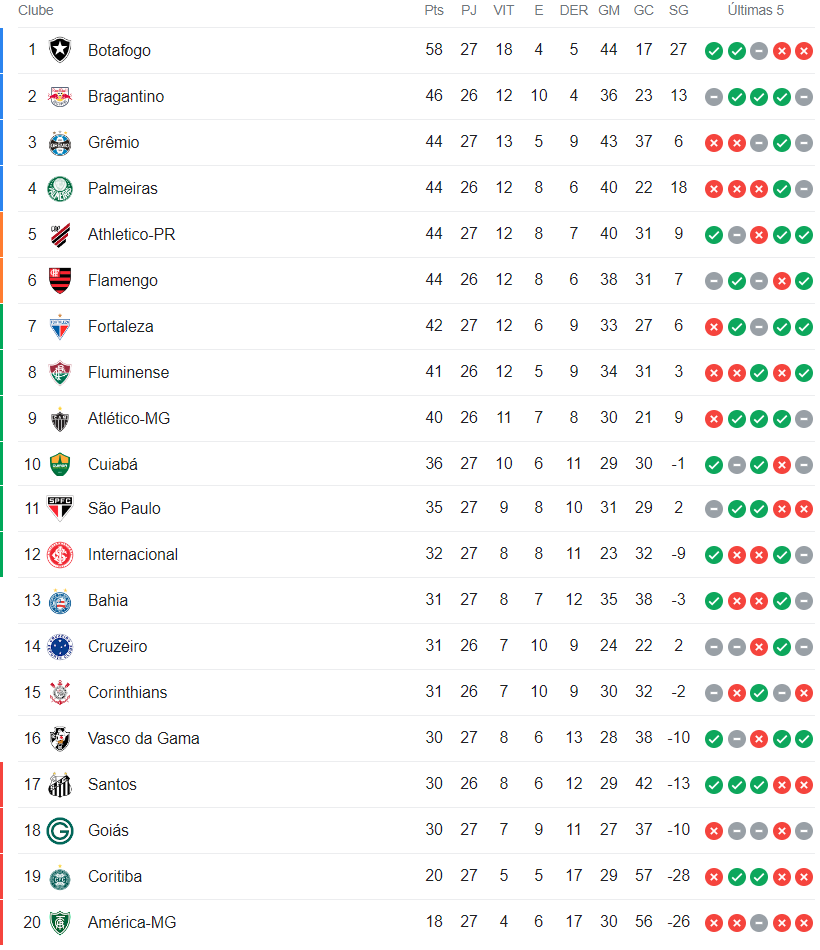820x950 pixels.
Task: Click the Bragantino club crest icon
Action: point(60,96)
